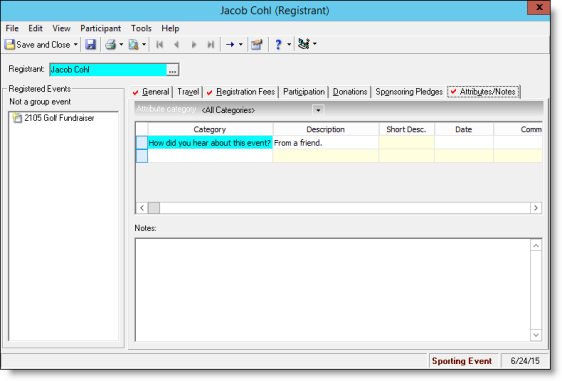Click 'Sporting Event' in the status bar

coord(462,361)
